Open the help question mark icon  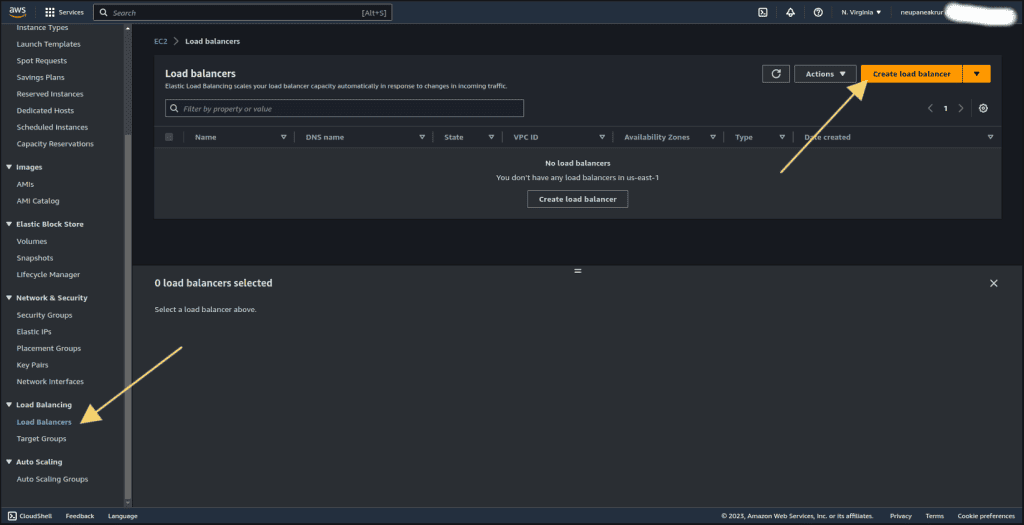point(818,12)
